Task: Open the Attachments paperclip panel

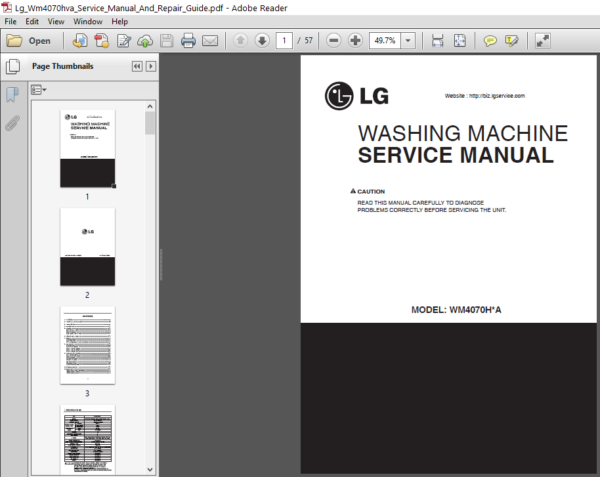Action: pyautogui.click(x=13, y=123)
